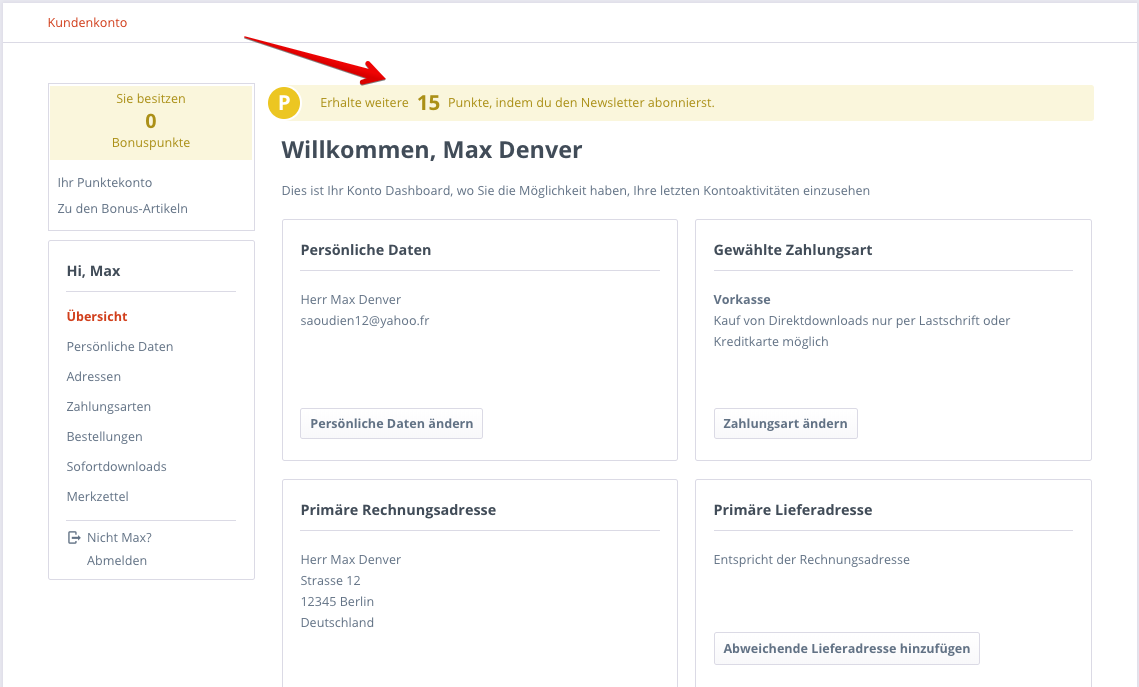Select Übersicht in the account menu

97,316
